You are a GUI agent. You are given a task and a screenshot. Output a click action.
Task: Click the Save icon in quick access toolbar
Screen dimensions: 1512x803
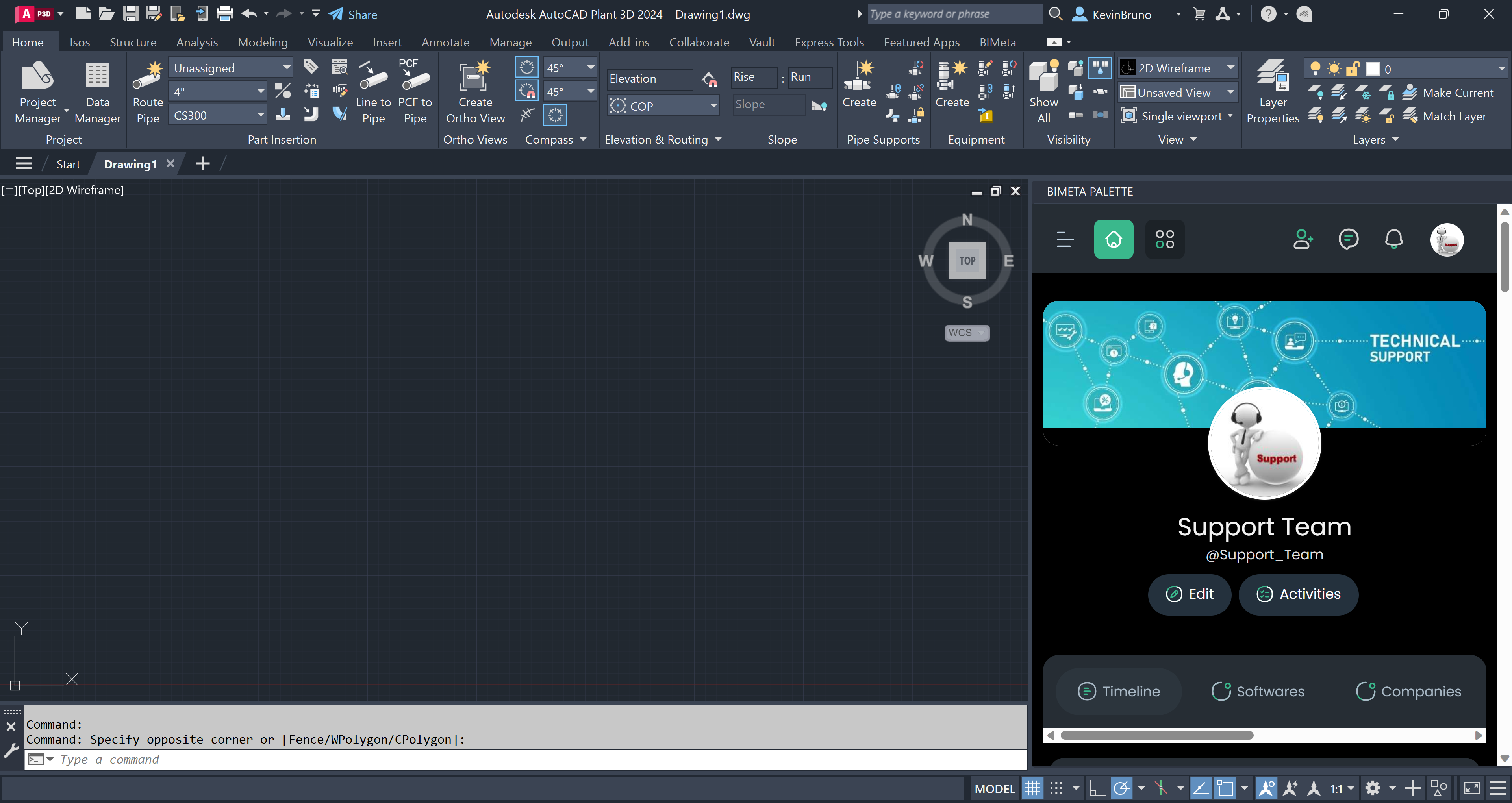click(130, 13)
